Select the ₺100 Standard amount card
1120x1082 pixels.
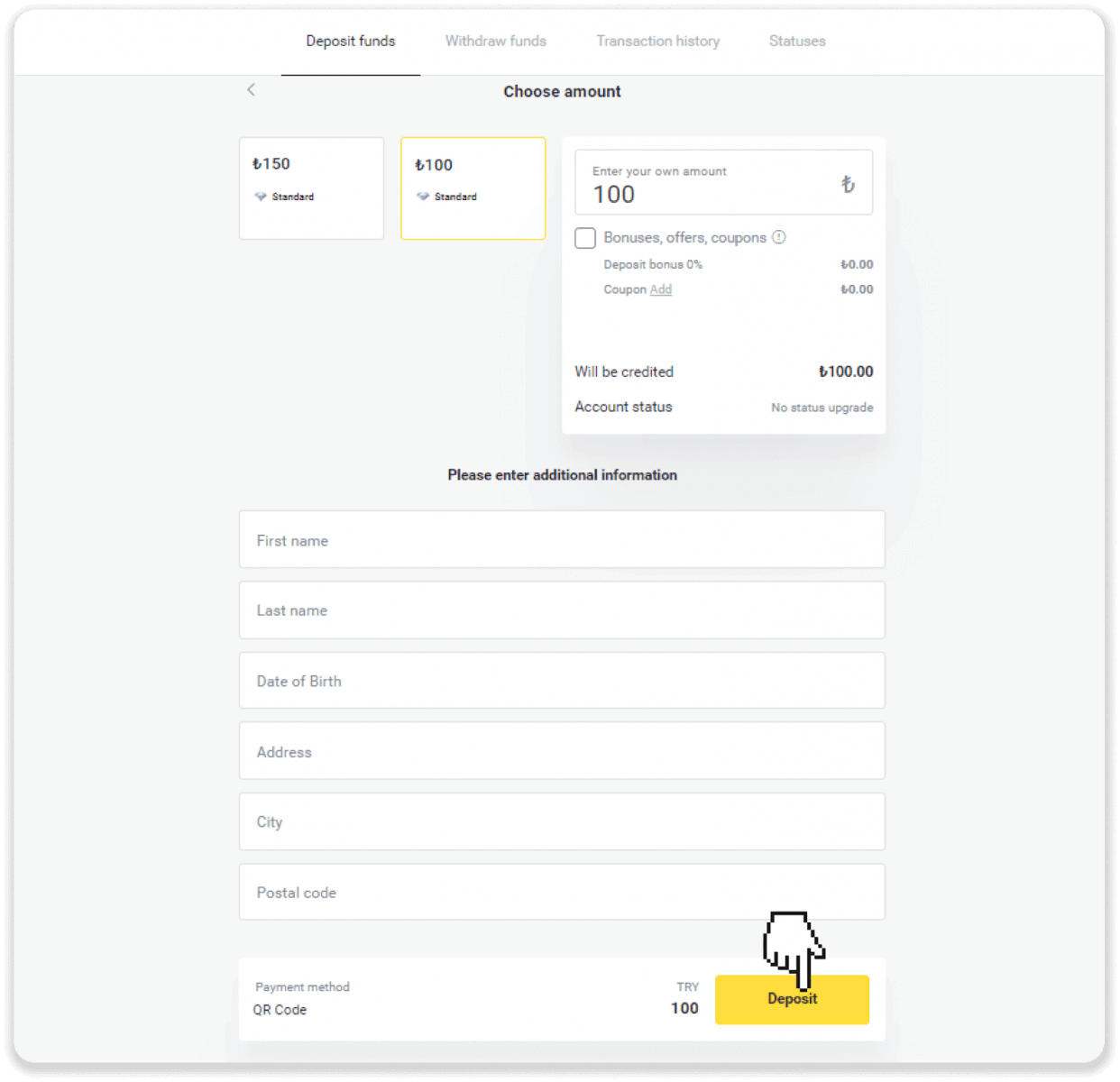[x=473, y=188]
